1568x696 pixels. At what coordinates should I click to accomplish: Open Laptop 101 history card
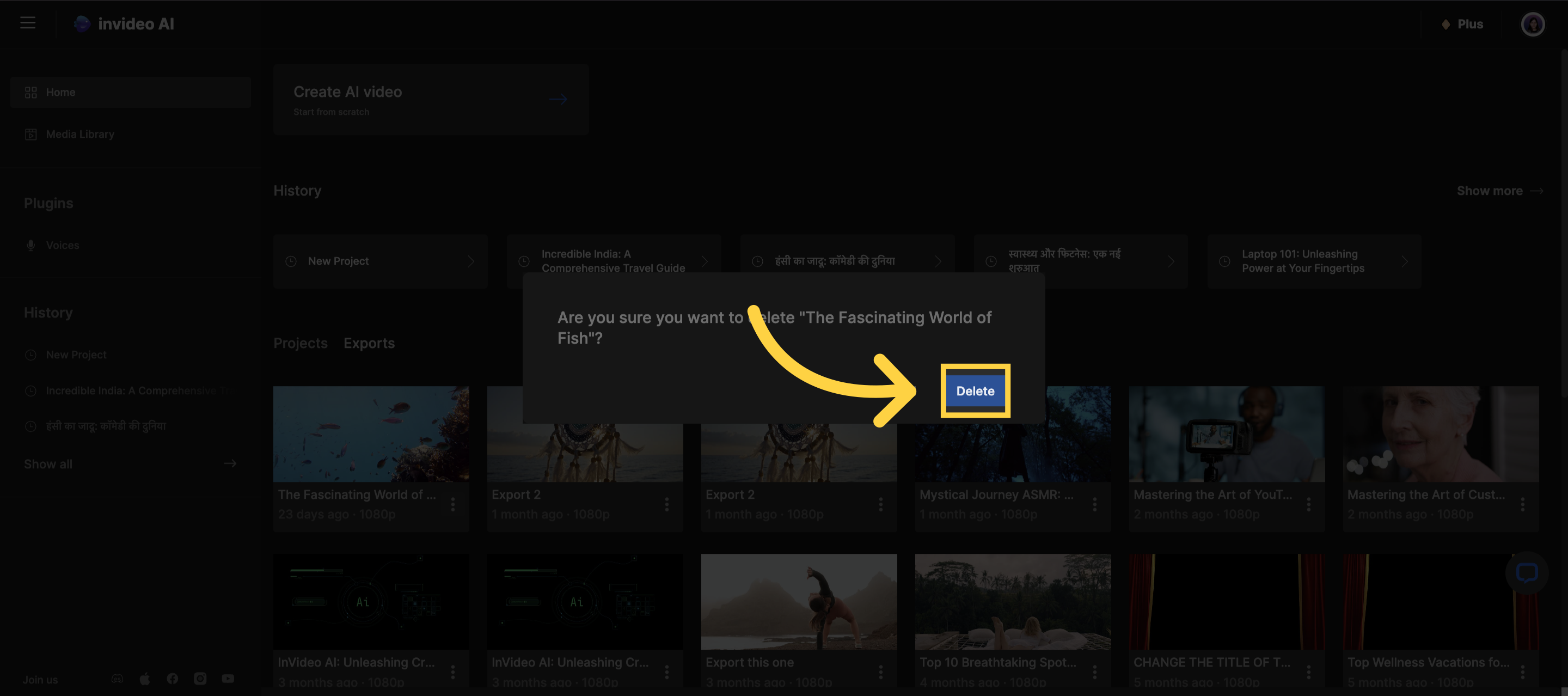[x=1314, y=261]
